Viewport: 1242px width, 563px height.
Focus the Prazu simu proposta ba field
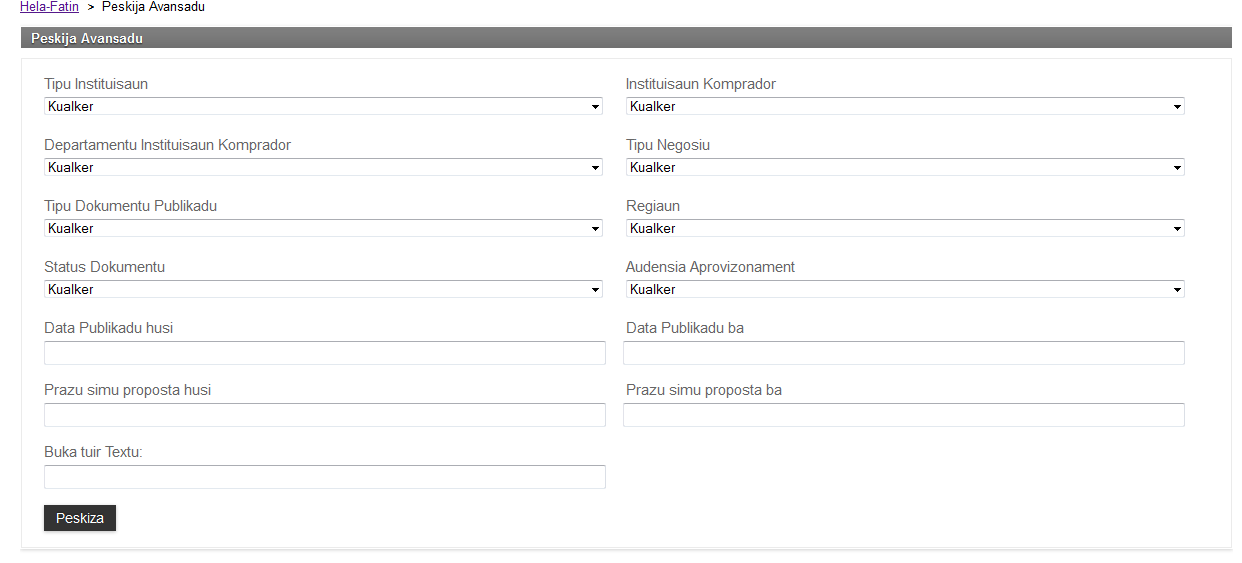[x=903, y=415]
